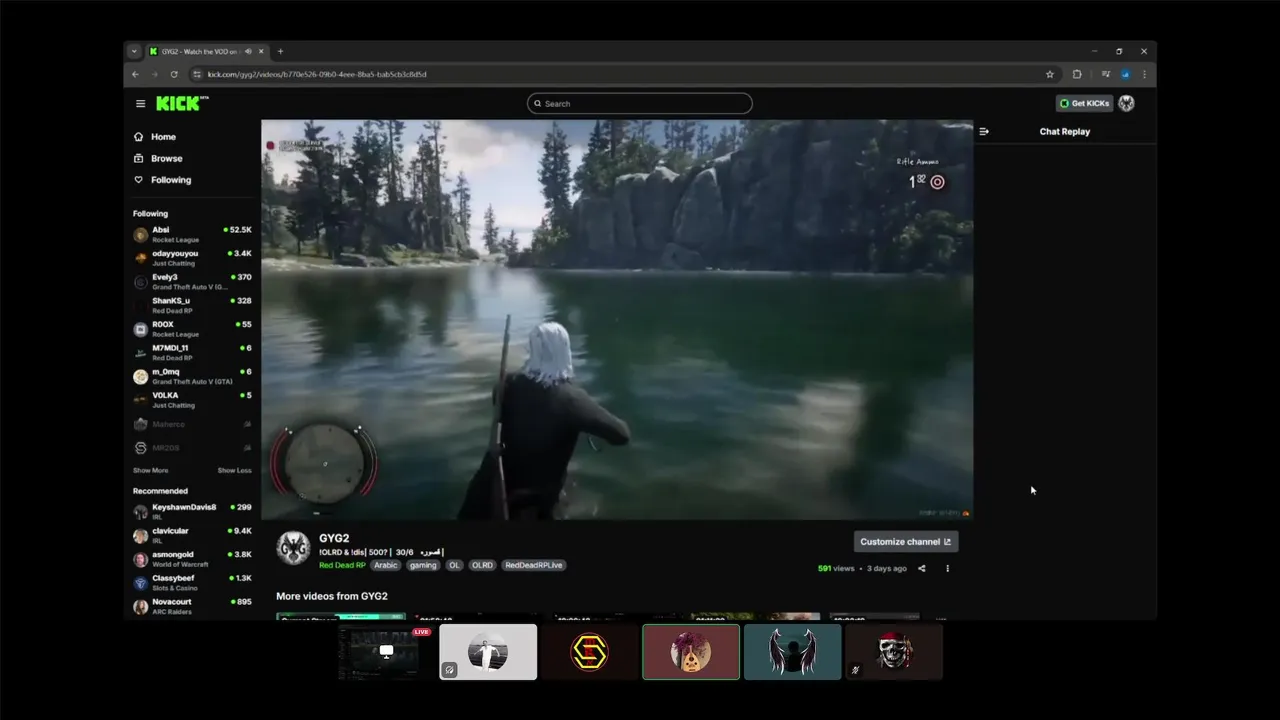Click the URL address bar
1280x720 pixels.
click(620, 74)
